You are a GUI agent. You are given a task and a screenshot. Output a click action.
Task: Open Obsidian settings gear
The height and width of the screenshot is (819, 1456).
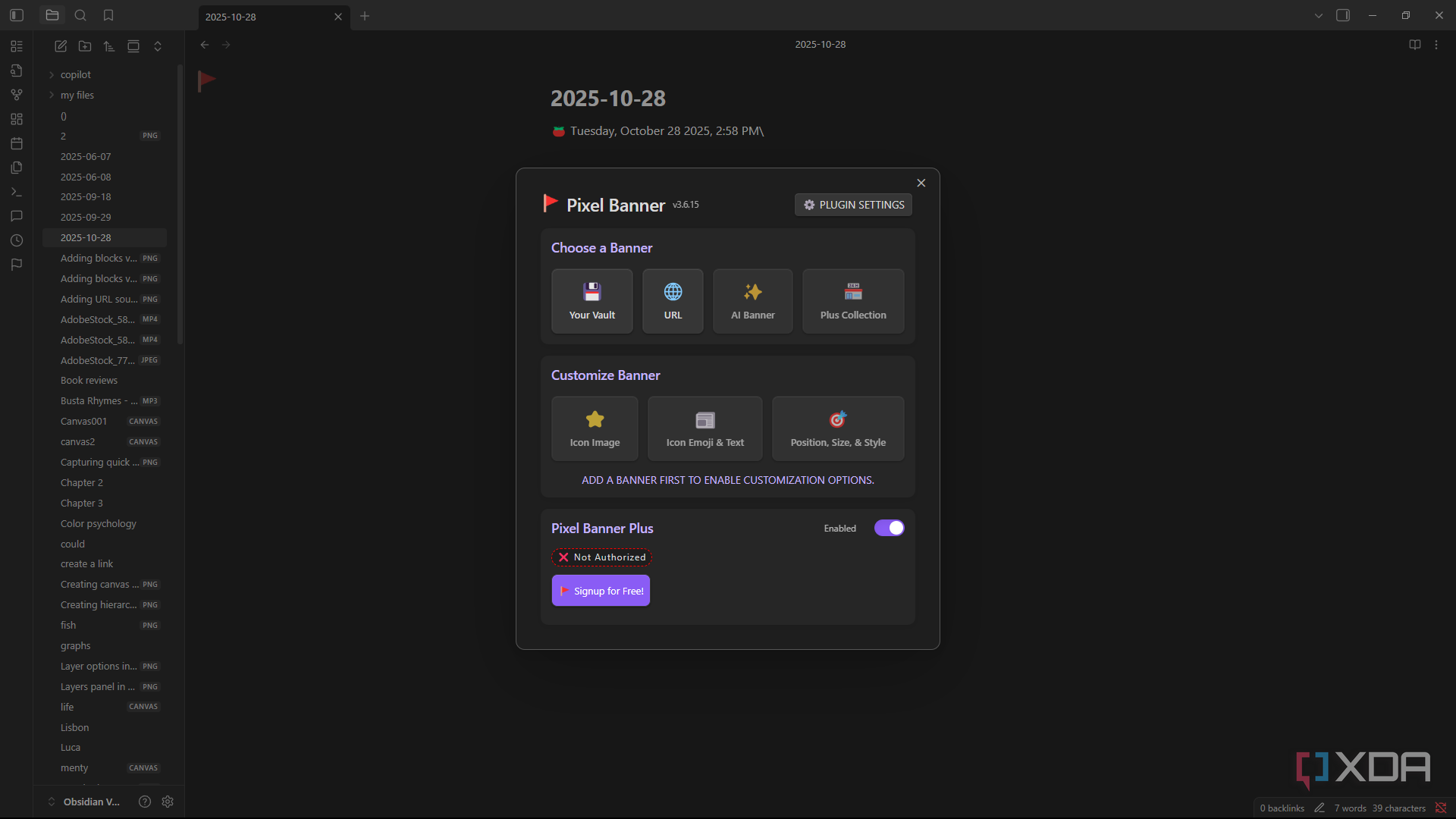click(168, 802)
